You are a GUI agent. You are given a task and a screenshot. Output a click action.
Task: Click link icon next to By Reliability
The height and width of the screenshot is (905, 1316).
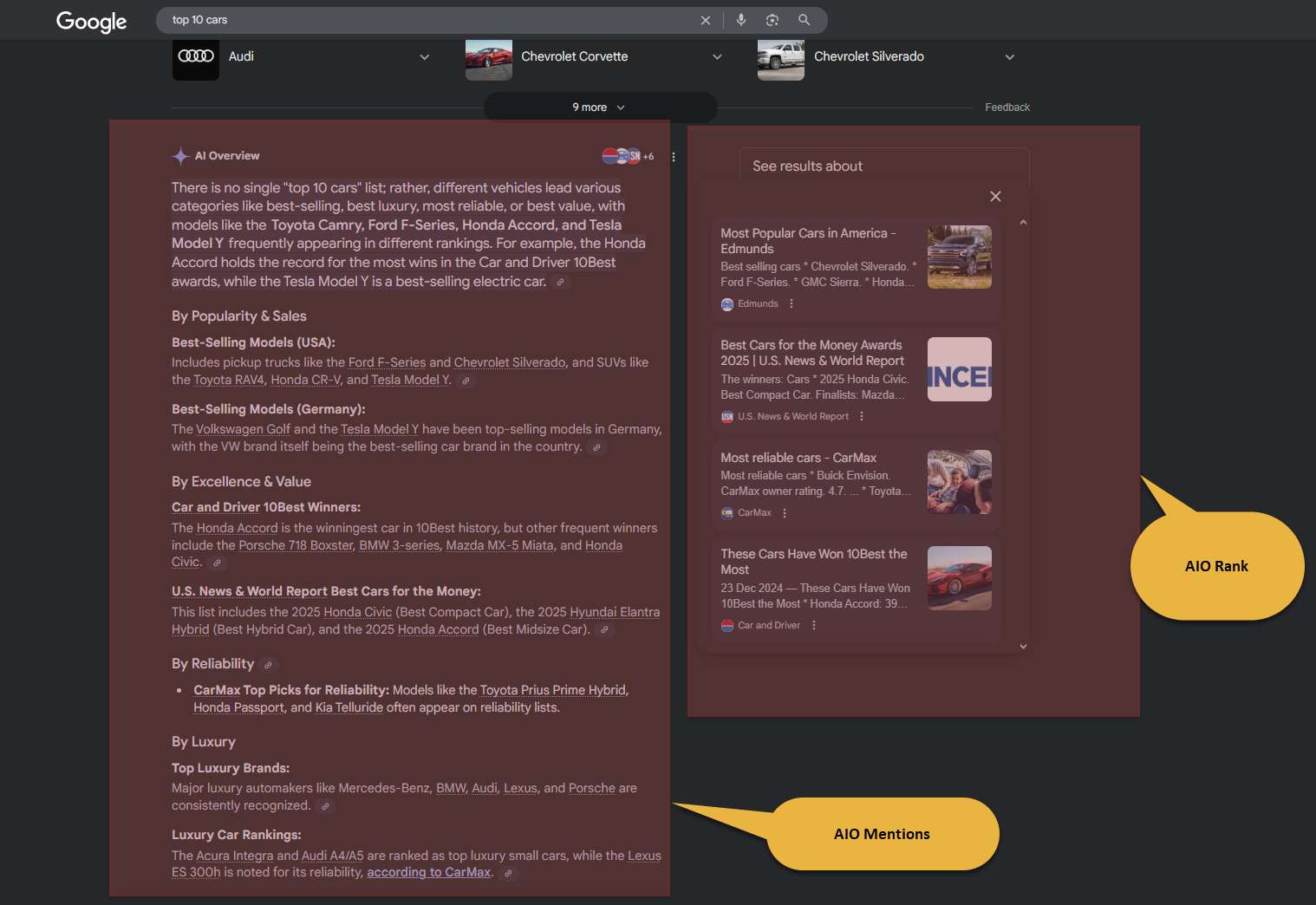tap(268, 665)
